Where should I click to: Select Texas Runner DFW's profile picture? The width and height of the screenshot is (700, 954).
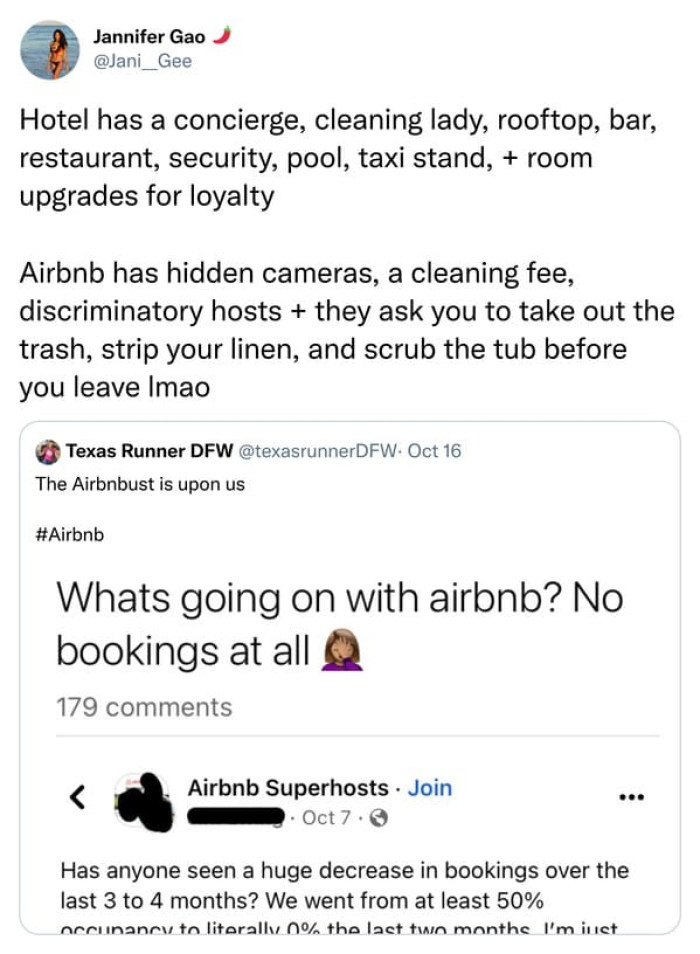coord(47,451)
